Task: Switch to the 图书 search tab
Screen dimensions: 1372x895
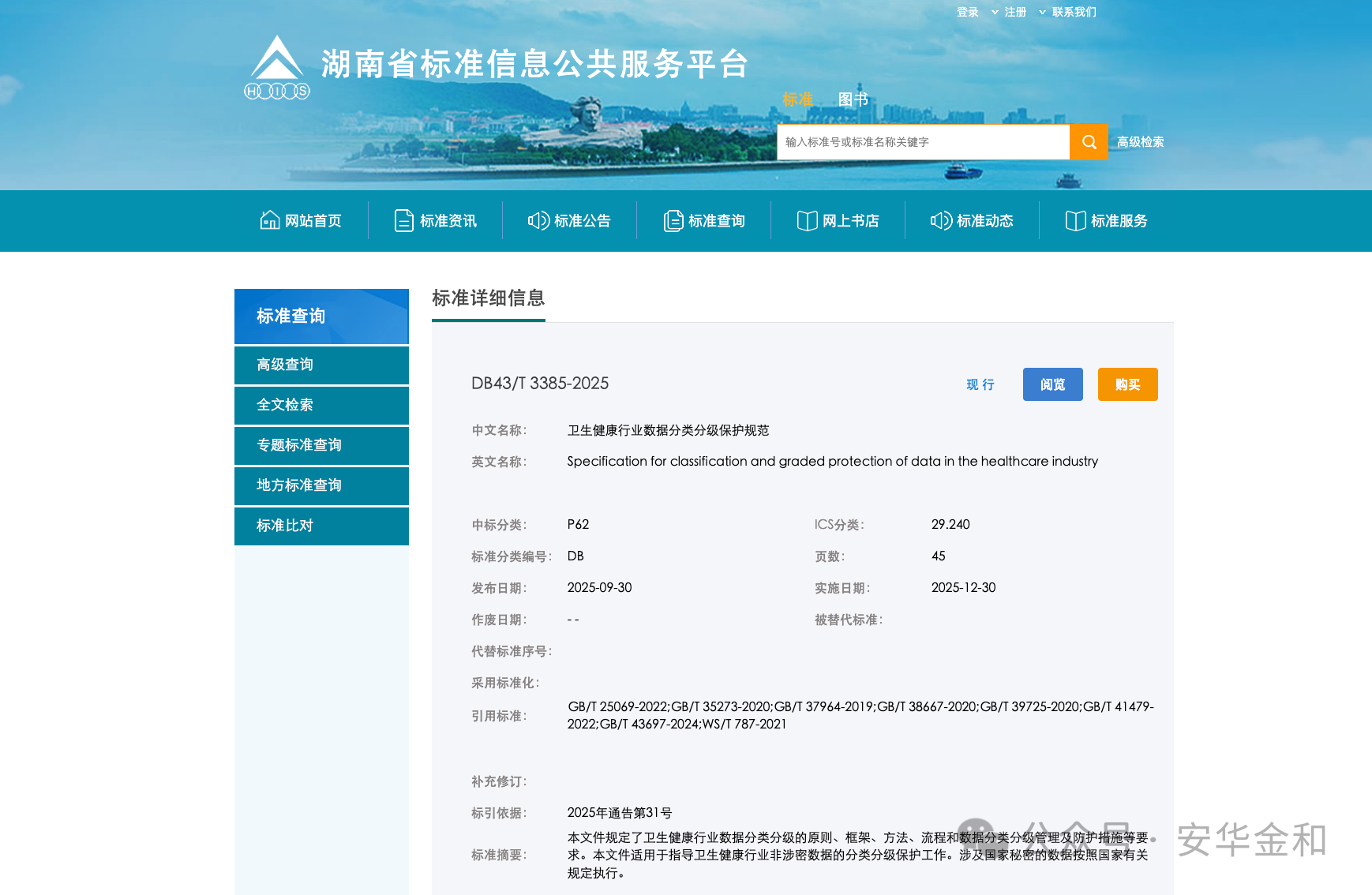Action: (x=853, y=99)
